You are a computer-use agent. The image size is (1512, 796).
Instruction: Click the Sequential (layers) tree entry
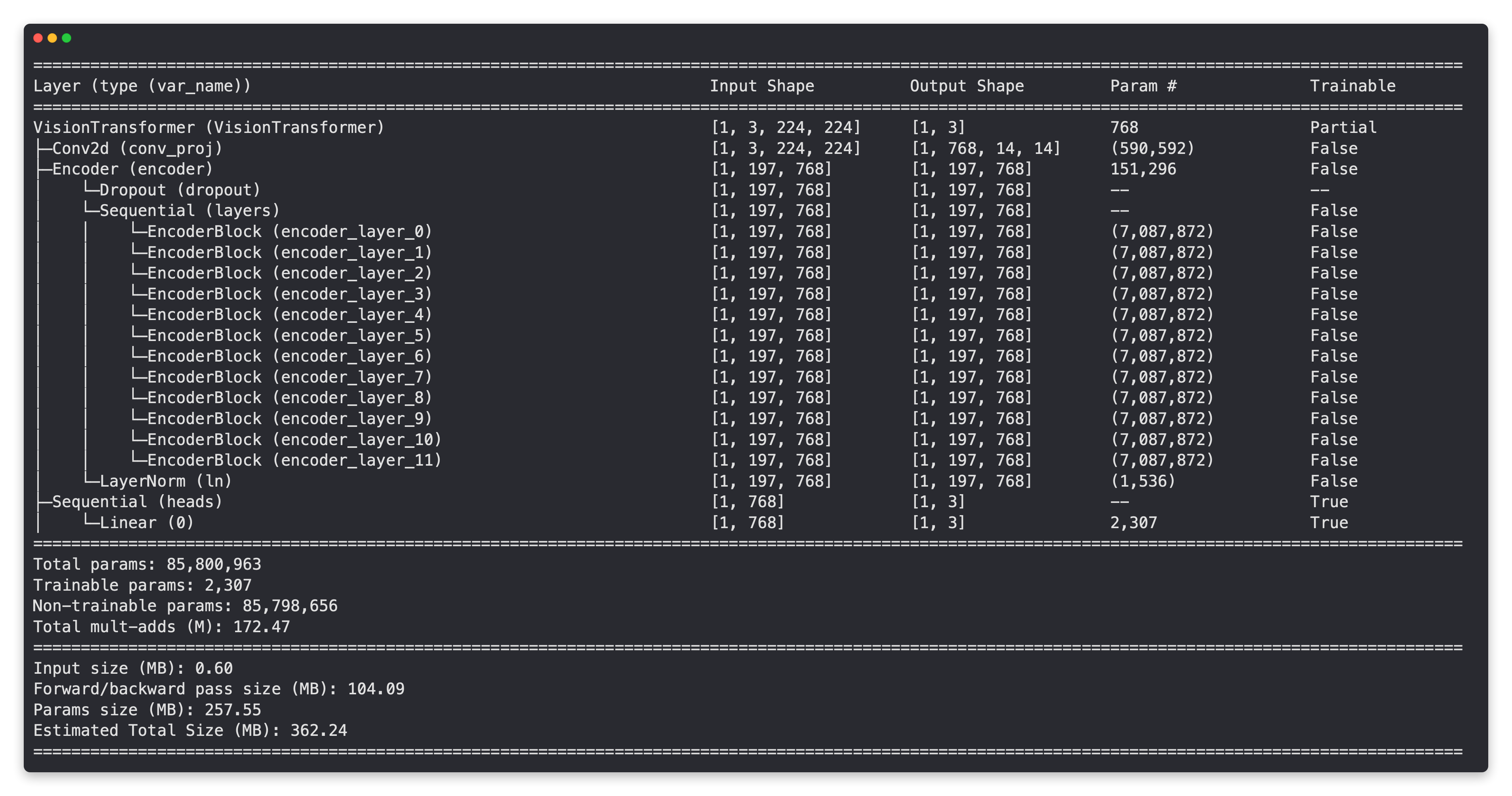click(189, 210)
